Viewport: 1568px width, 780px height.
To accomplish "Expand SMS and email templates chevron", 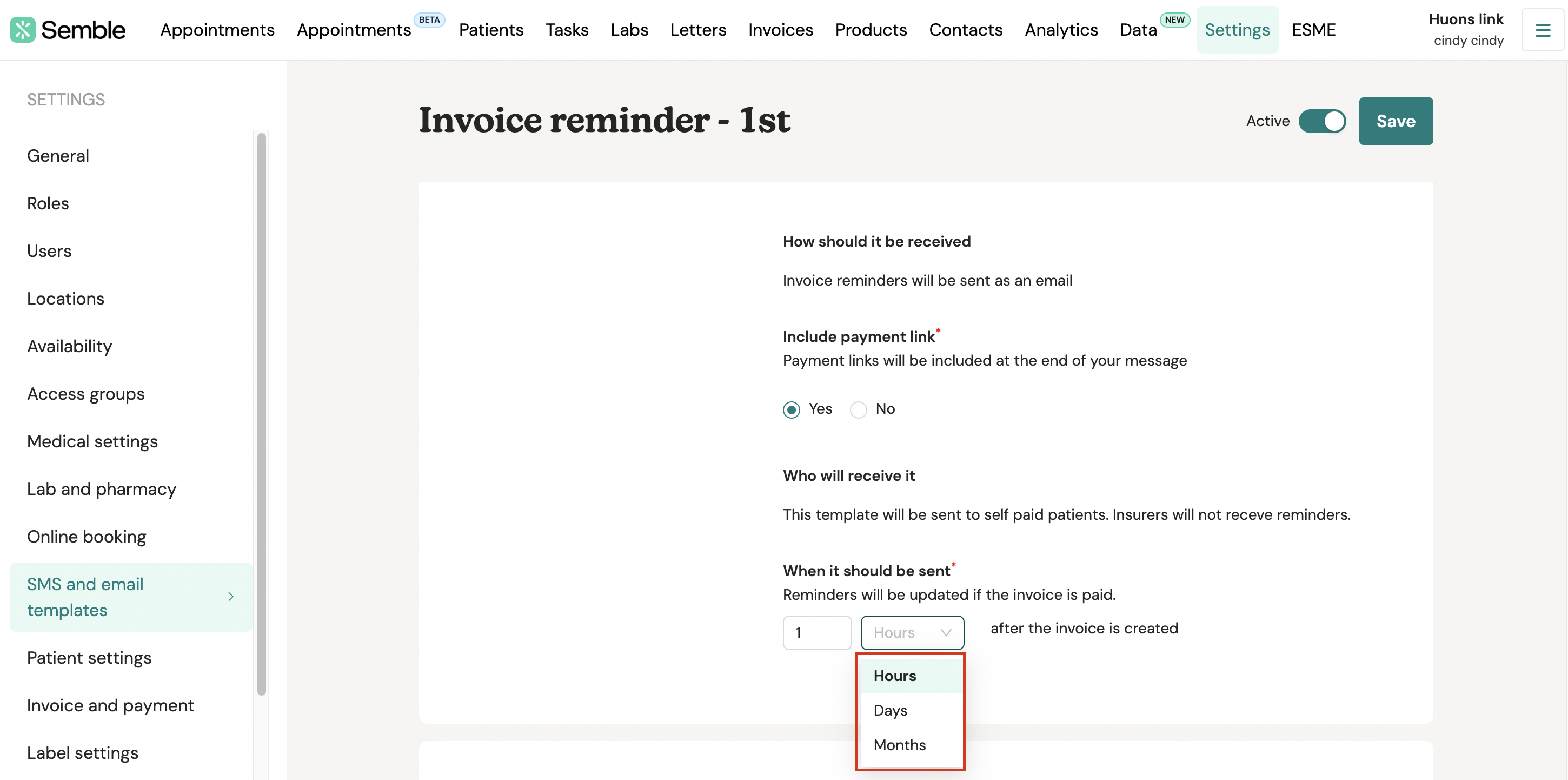I will [231, 597].
